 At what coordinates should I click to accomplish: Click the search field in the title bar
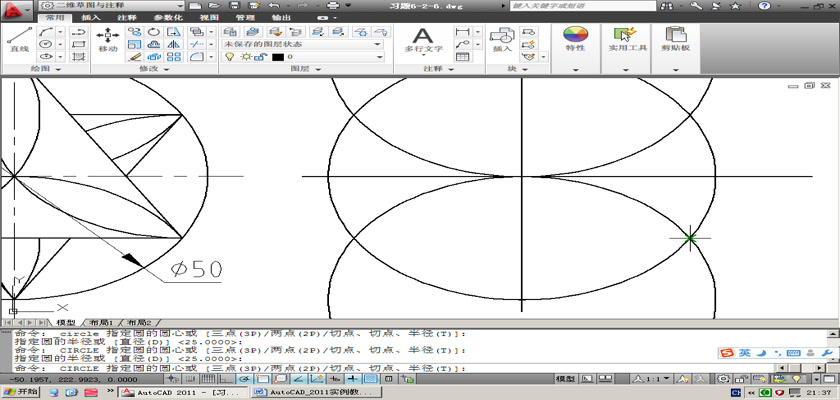(x=582, y=6)
